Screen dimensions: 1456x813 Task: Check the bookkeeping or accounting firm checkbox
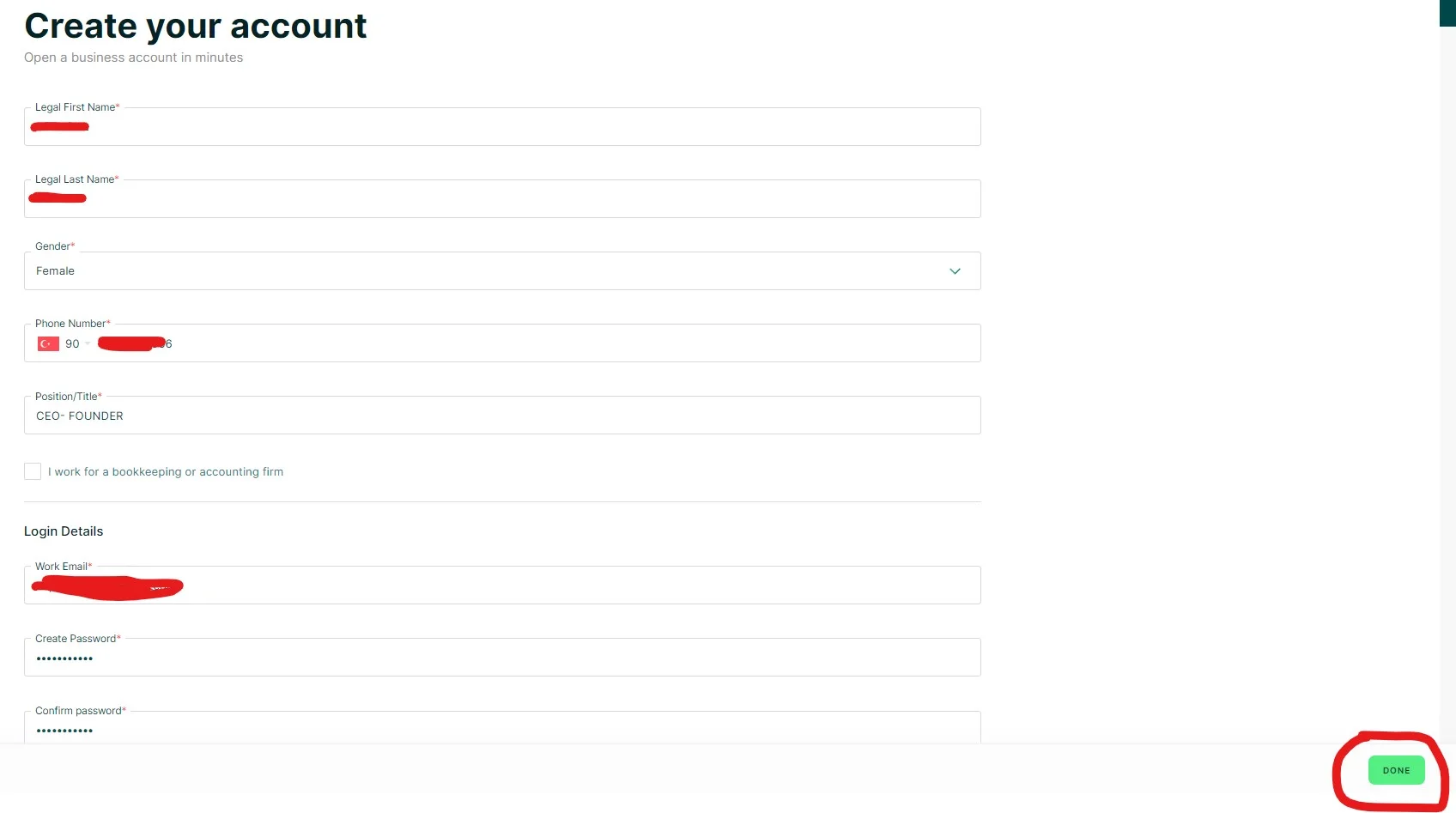pos(33,471)
